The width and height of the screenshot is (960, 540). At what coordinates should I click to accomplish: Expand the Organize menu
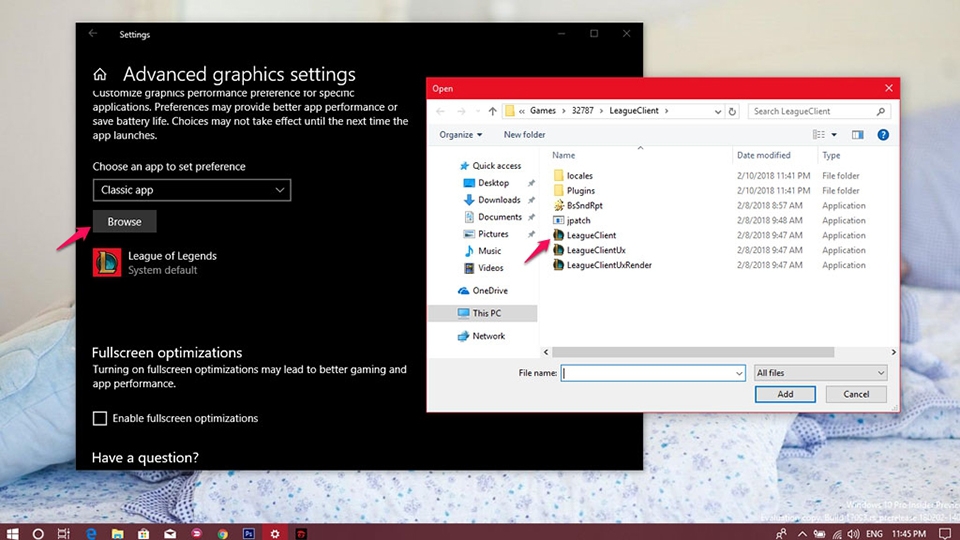(x=460, y=135)
